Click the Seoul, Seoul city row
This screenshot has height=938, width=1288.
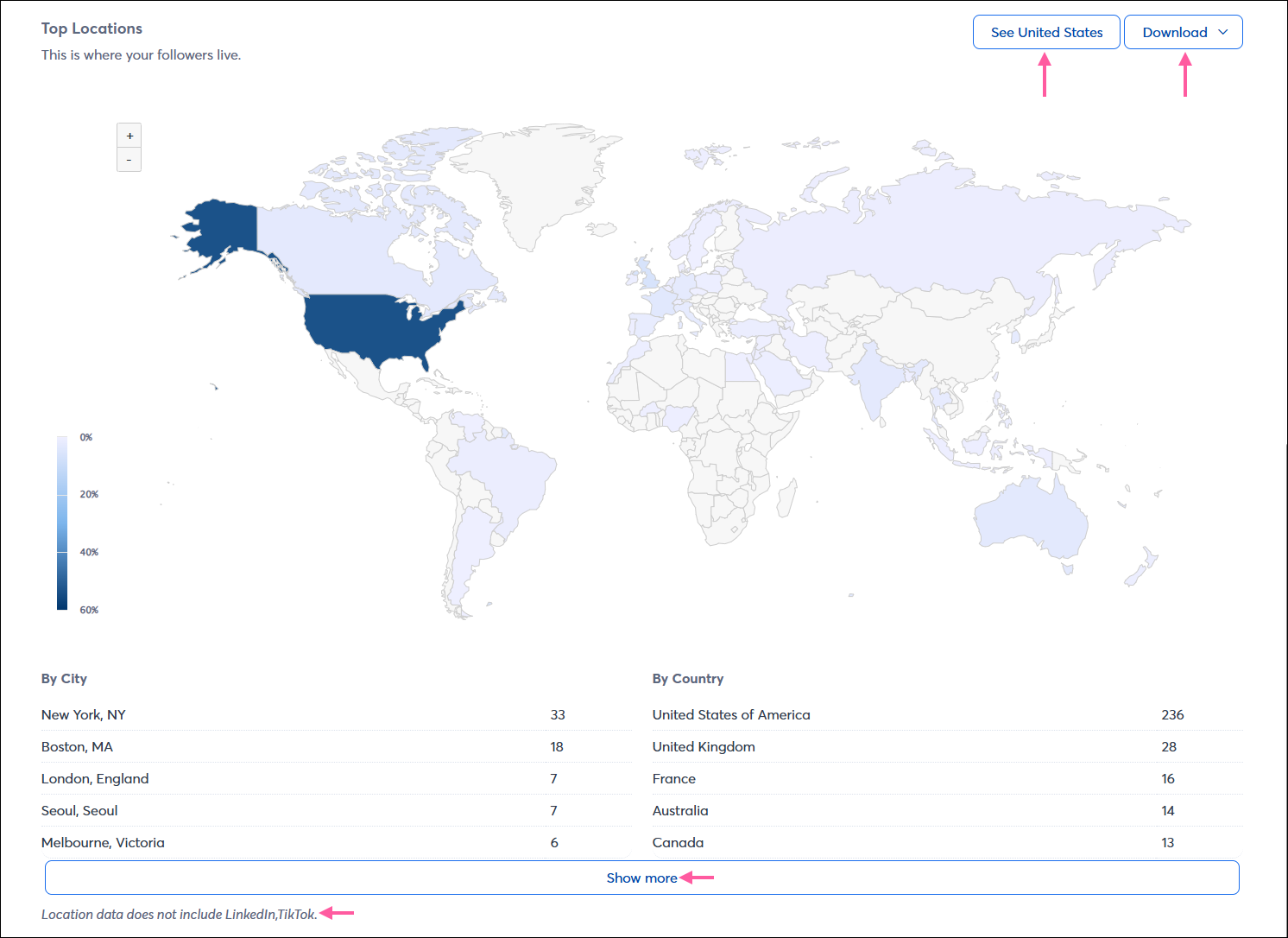point(79,810)
